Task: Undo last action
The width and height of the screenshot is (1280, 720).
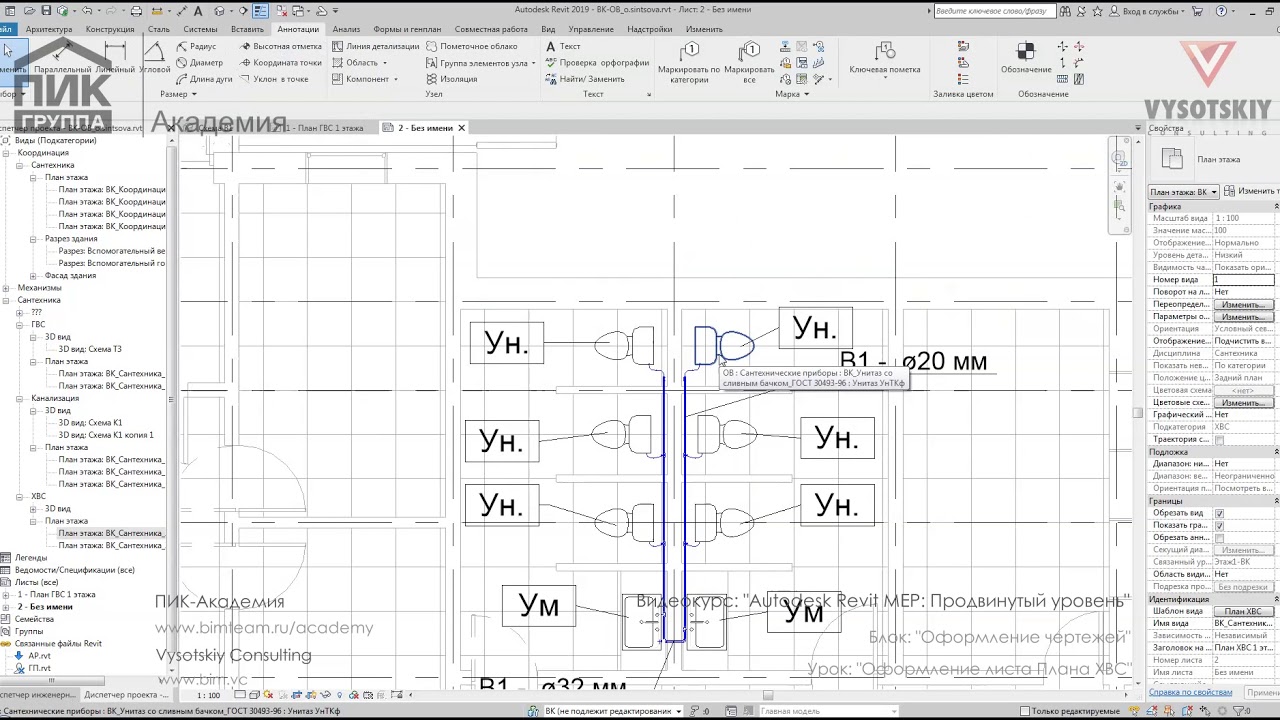Action: (x=88, y=11)
